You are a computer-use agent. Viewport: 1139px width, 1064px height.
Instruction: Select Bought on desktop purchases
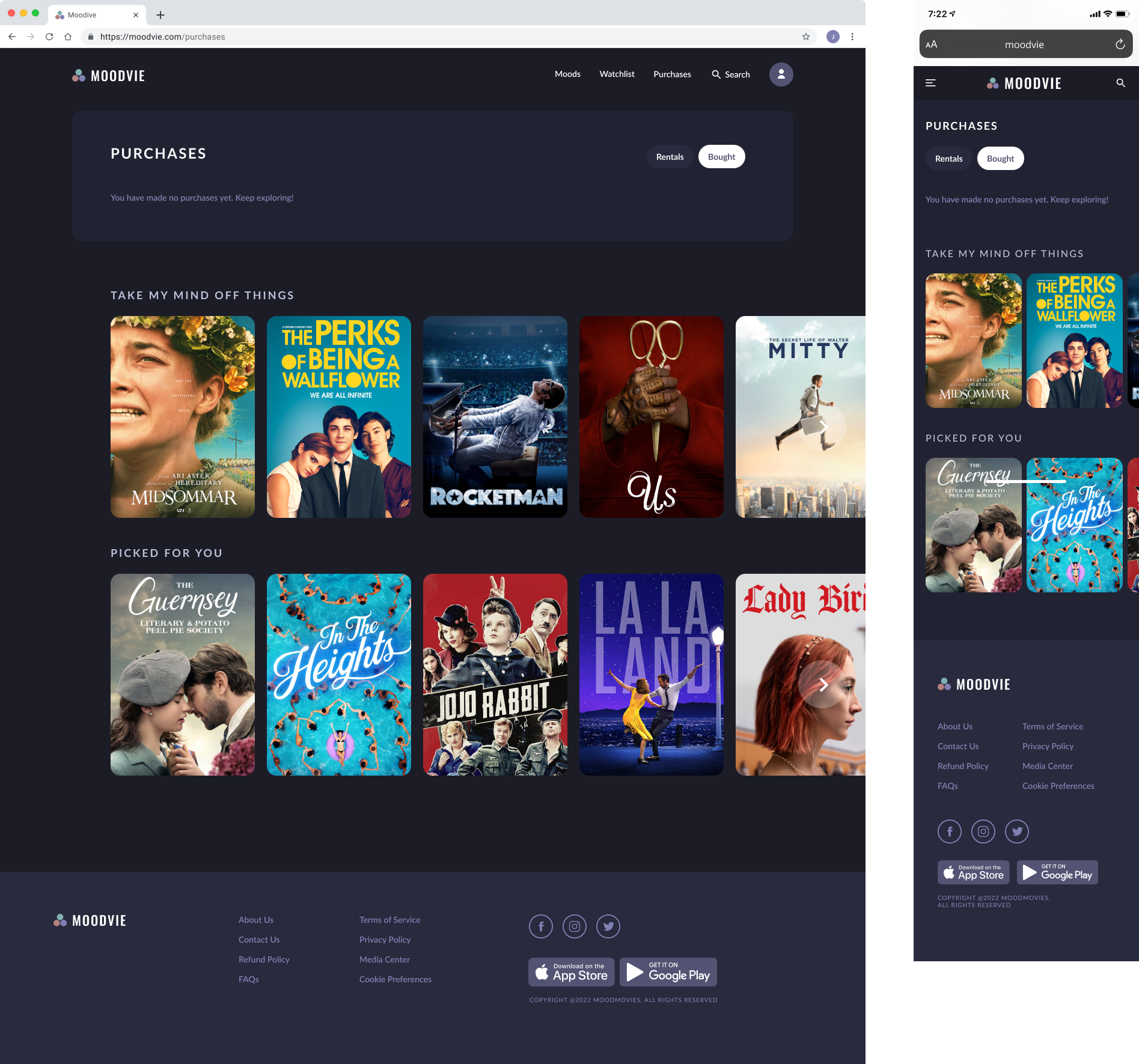[722, 157]
